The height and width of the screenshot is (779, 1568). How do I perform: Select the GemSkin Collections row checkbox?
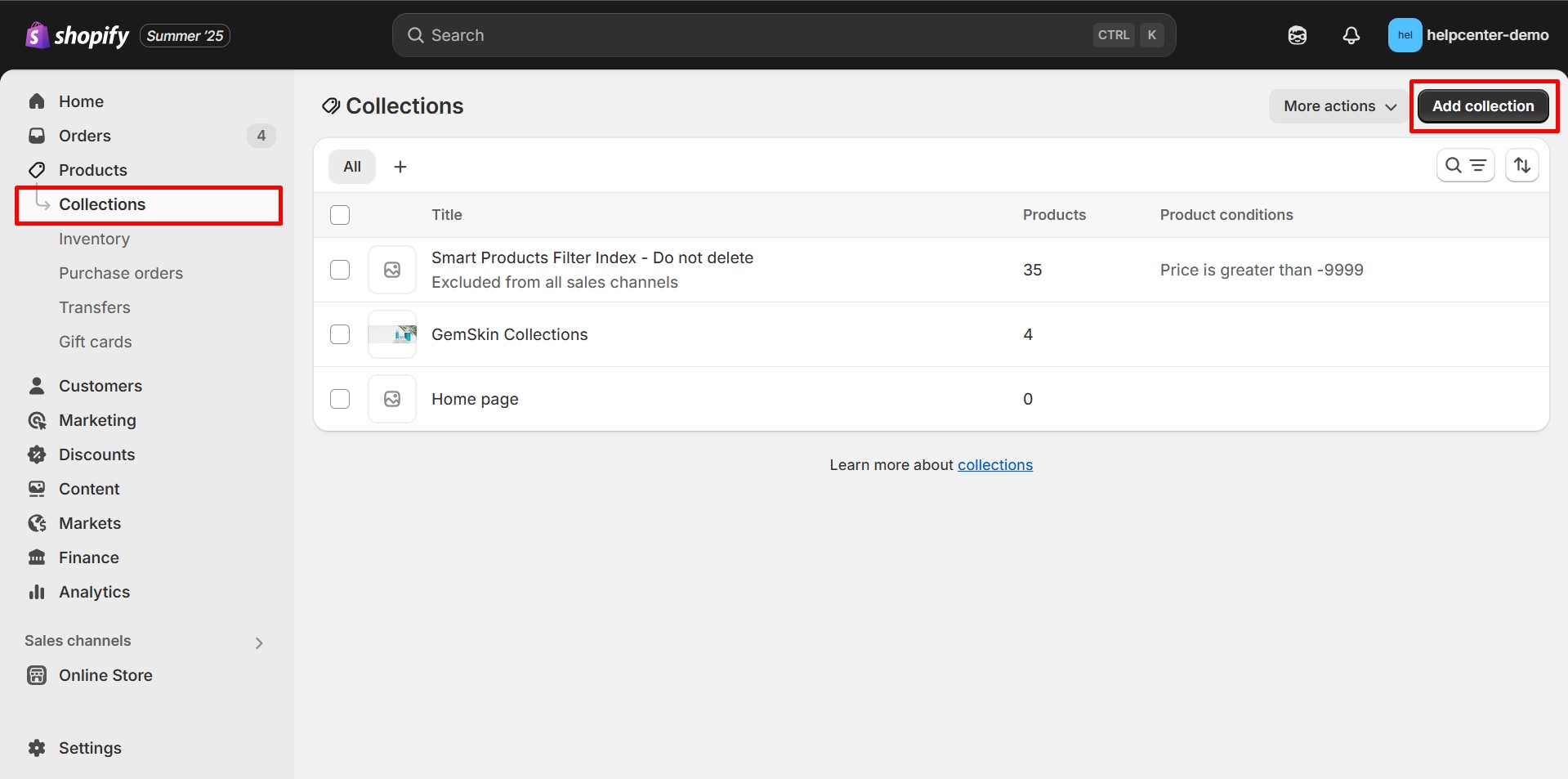tap(340, 334)
